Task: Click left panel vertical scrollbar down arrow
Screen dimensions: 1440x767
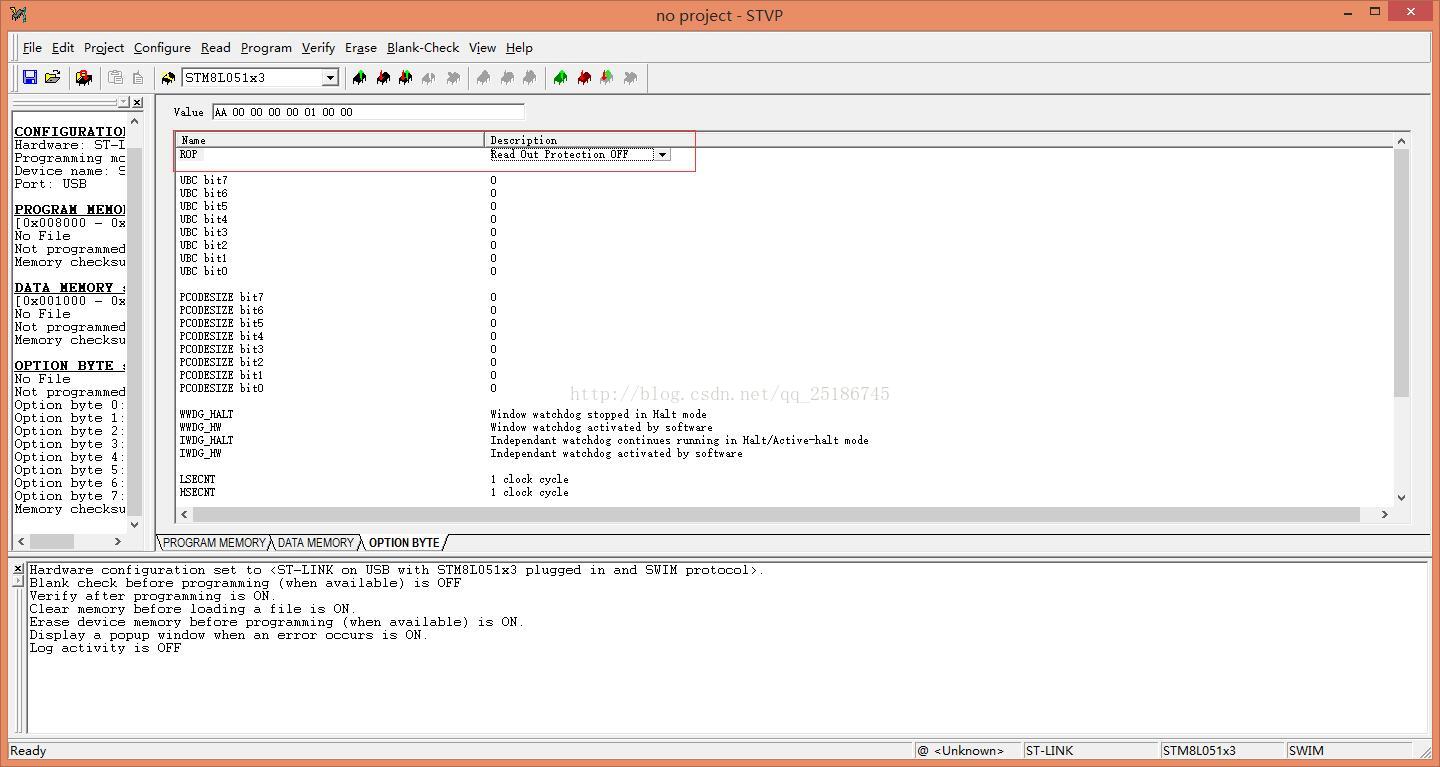Action: coord(134,524)
